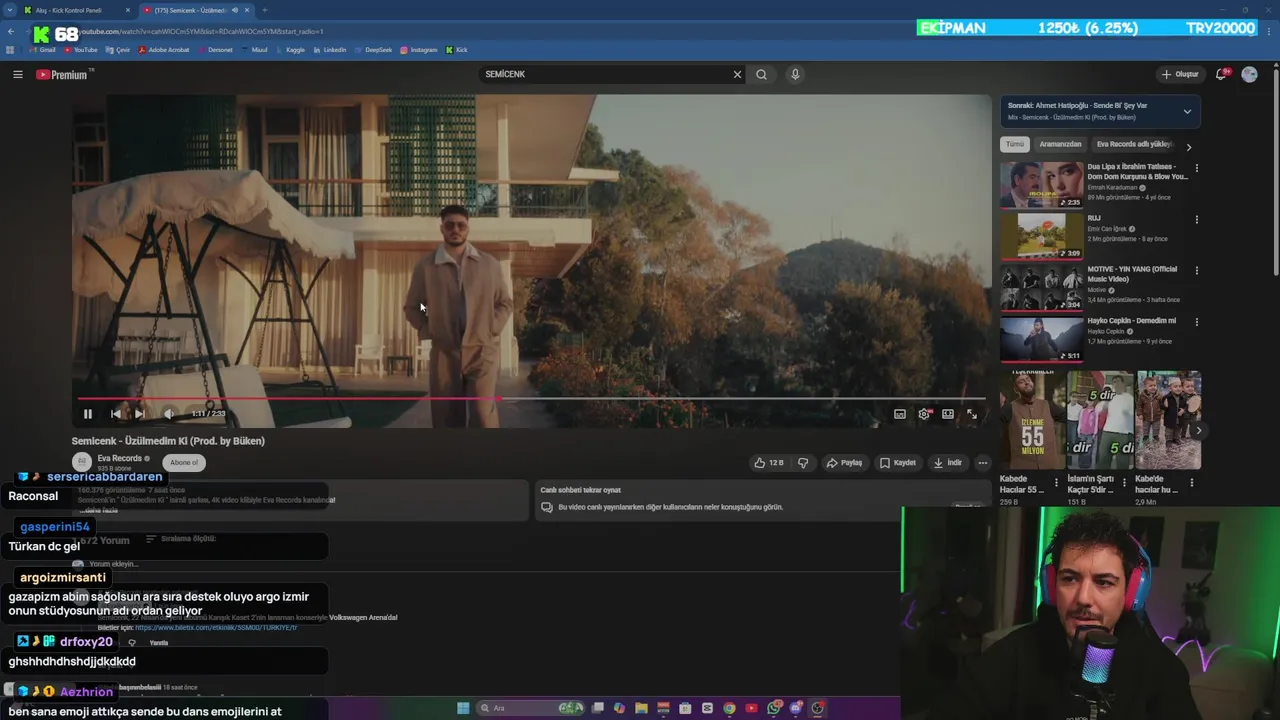
Task: Expand the Sonraki mix playlist panel
Action: [x=1187, y=111]
